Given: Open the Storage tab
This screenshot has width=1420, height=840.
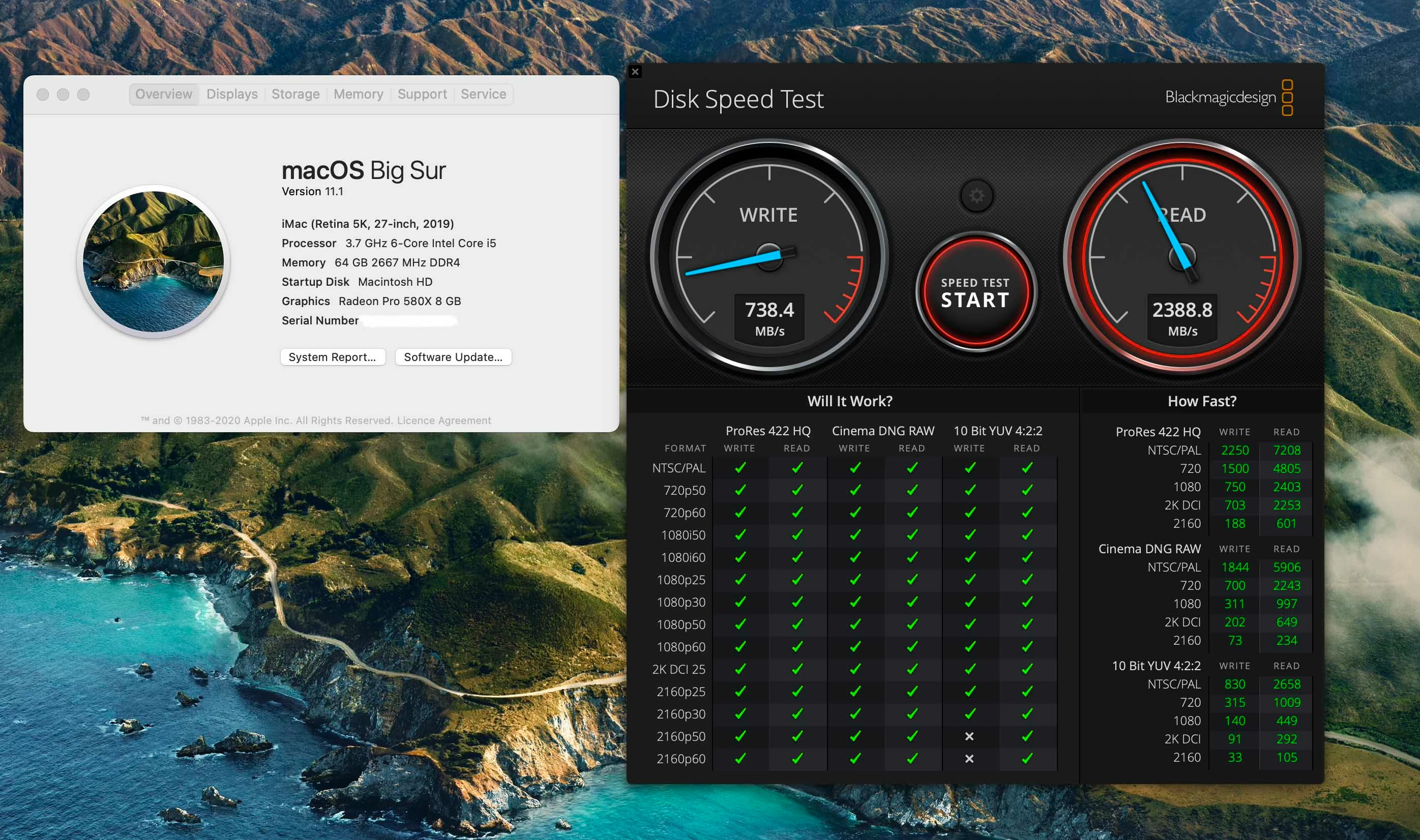Looking at the screenshot, I should (295, 94).
